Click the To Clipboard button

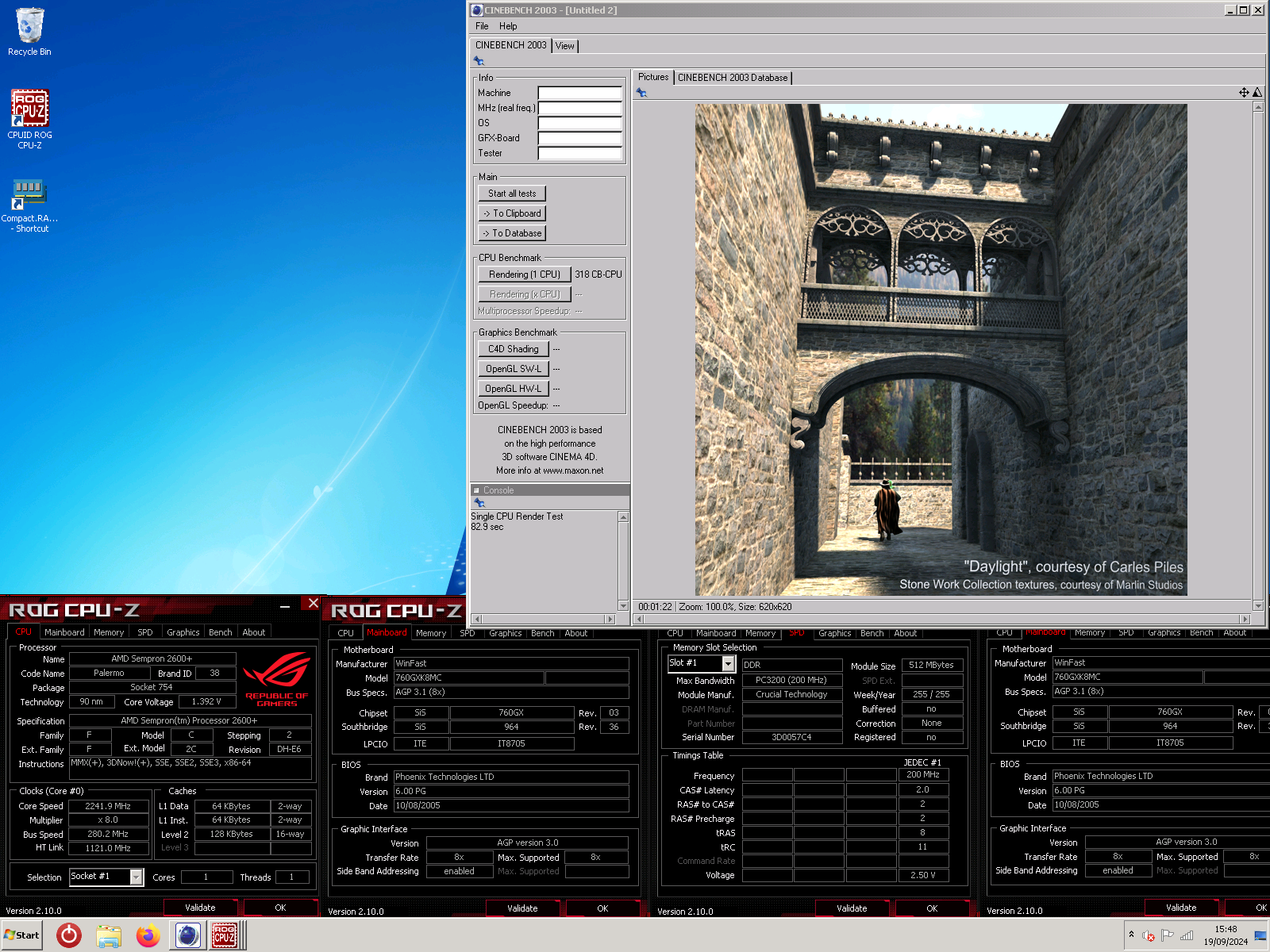point(512,213)
